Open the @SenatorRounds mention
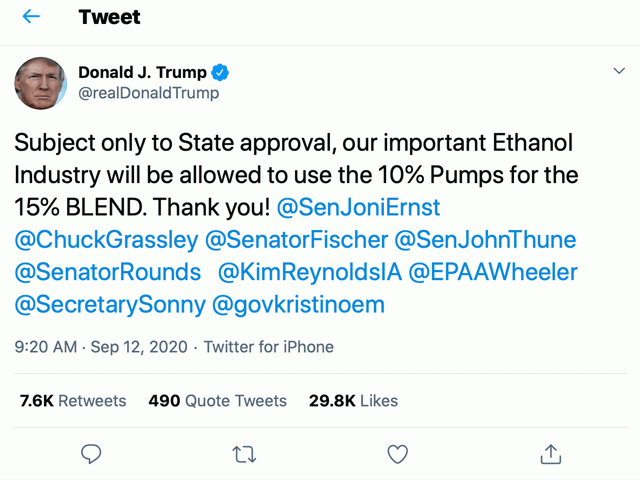This screenshot has height=480, width=640. (x=108, y=272)
